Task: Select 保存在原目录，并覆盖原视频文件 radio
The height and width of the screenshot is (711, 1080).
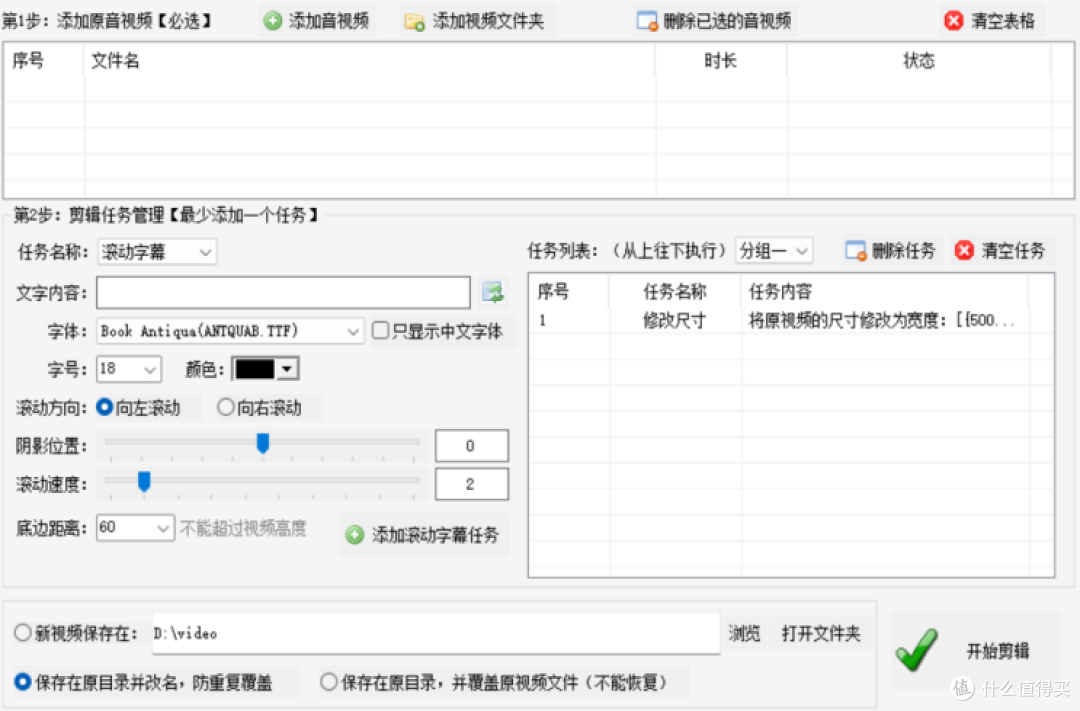Action: [329, 682]
